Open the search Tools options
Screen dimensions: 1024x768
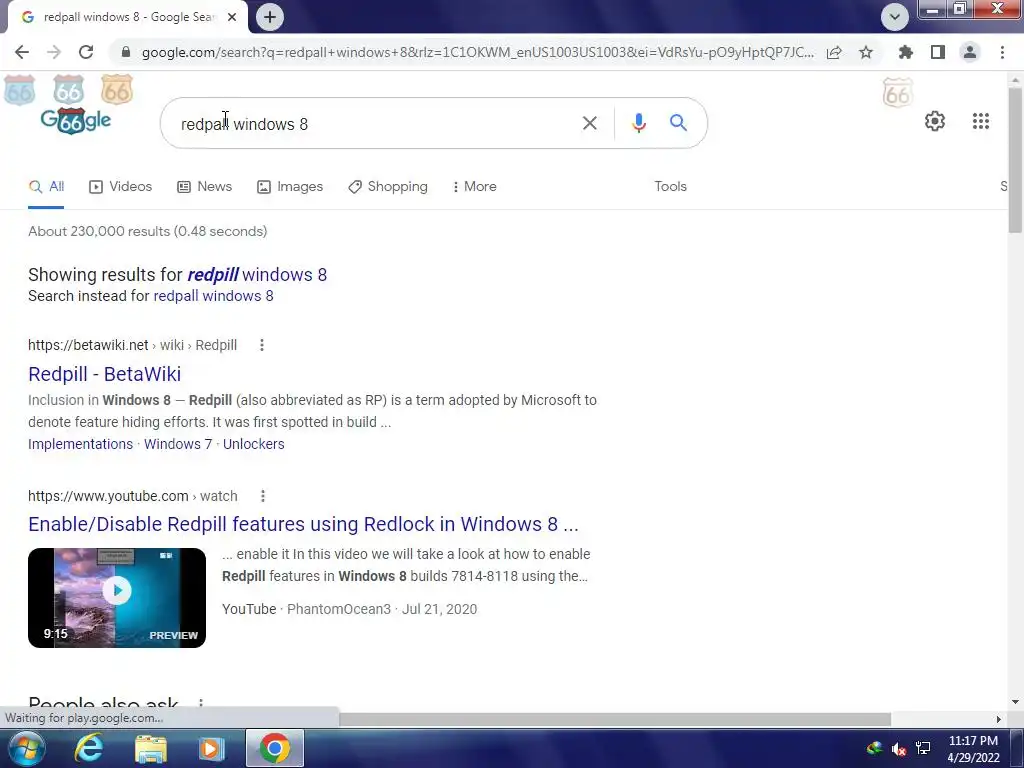(671, 187)
